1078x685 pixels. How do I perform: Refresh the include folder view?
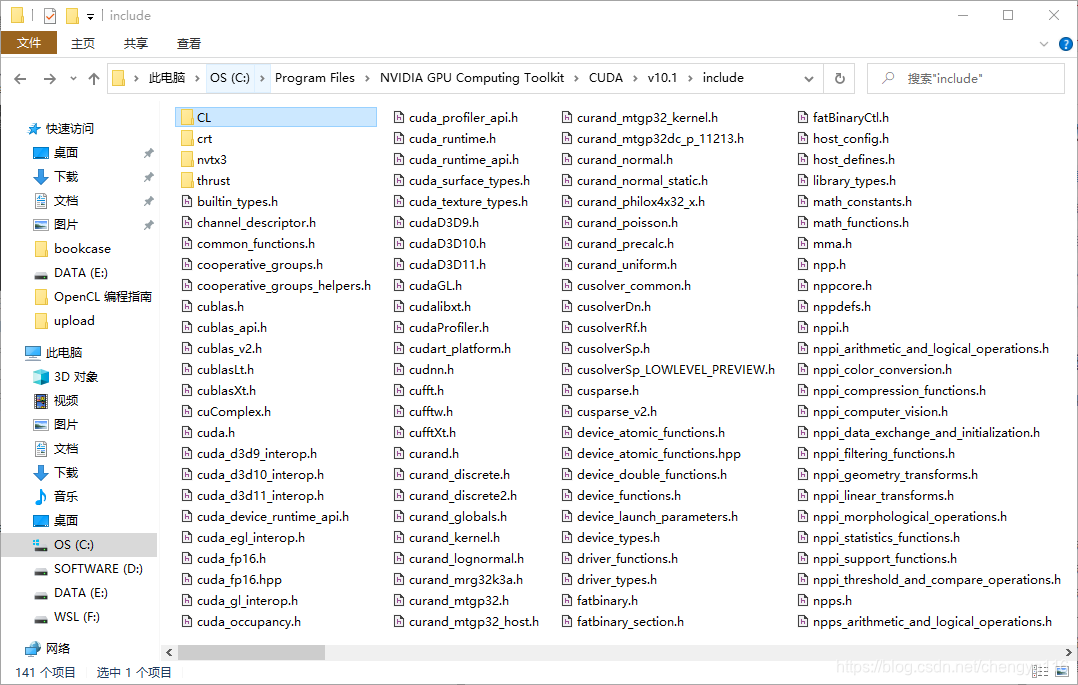click(839, 78)
